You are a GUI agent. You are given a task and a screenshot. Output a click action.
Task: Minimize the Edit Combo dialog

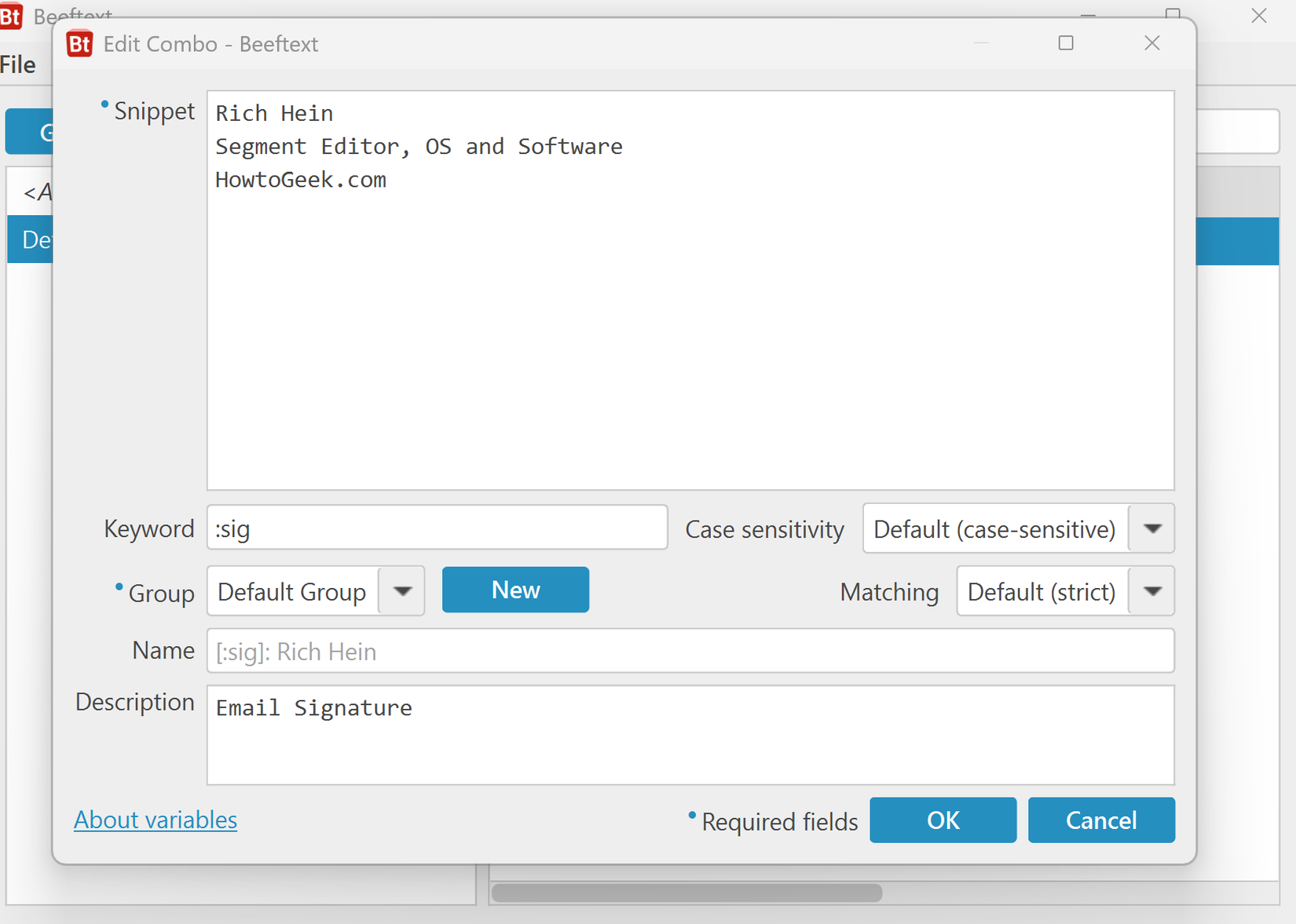980,43
